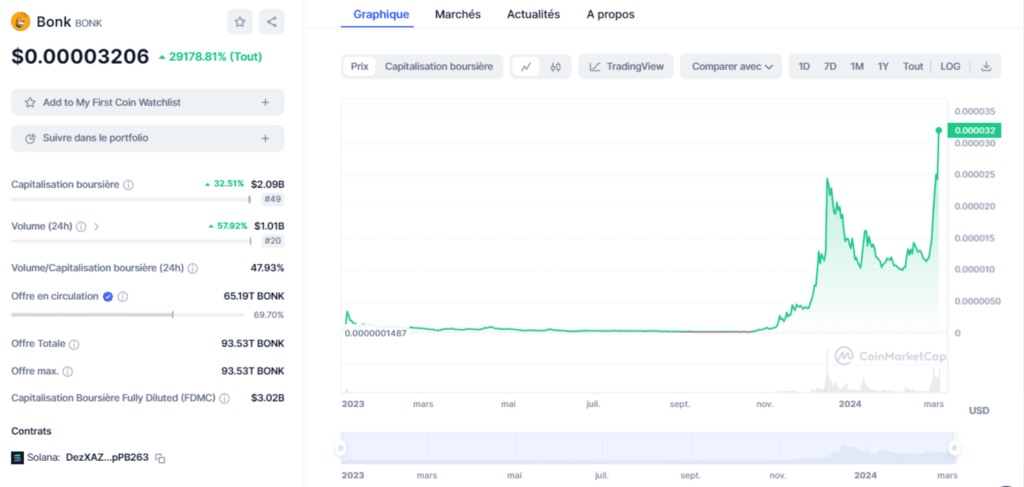Image resolution: width=1024 pixels, height=487 pixels.
Task: Copy the Solana contract address
Action: click(160, 458)
